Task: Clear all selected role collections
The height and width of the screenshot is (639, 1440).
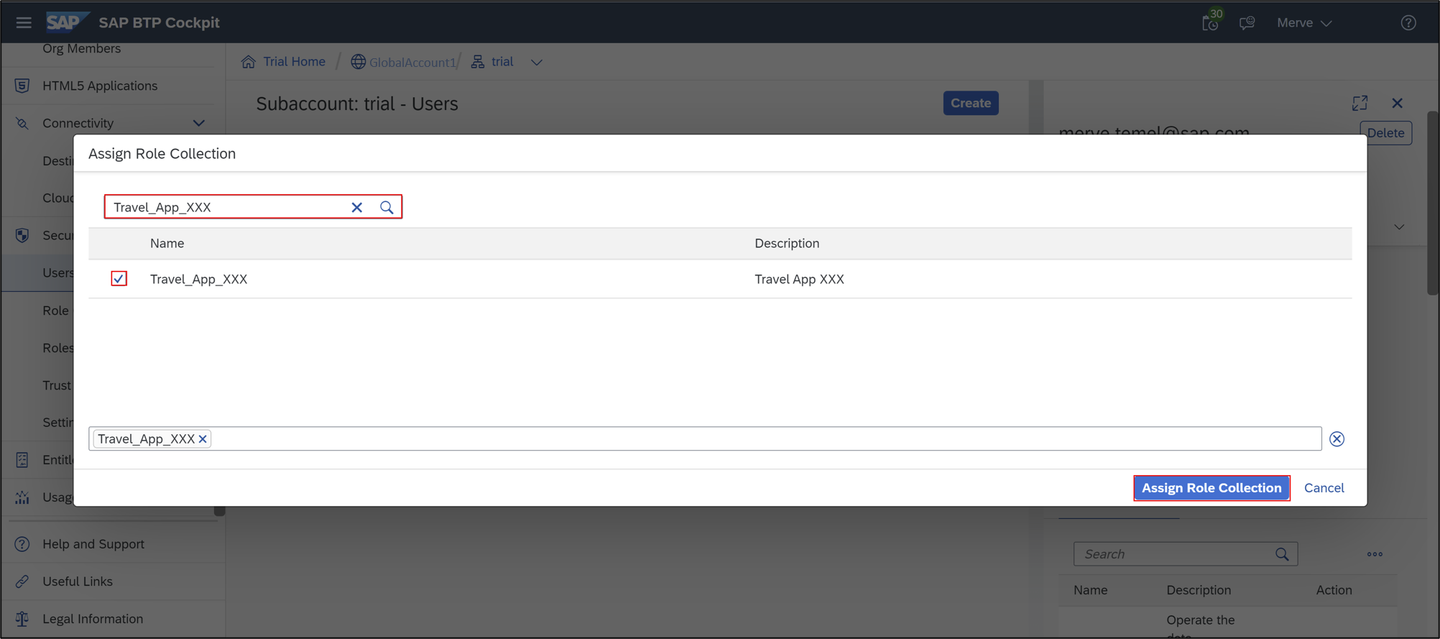Action: [x=1337, y=439]
